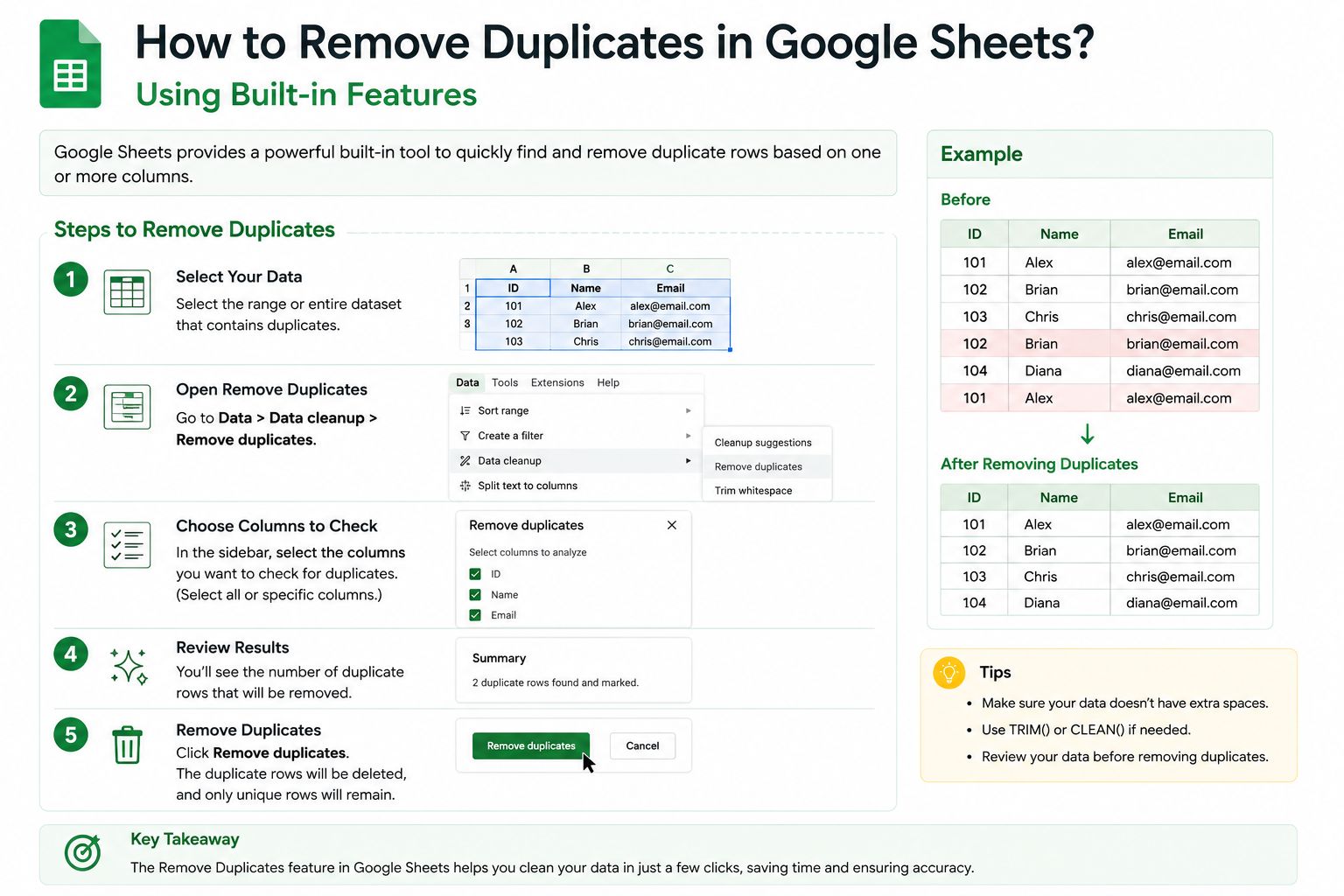Click the target icon beside Key Takeaway
The height and width of the screenshot is (896, 1344).
83,852
